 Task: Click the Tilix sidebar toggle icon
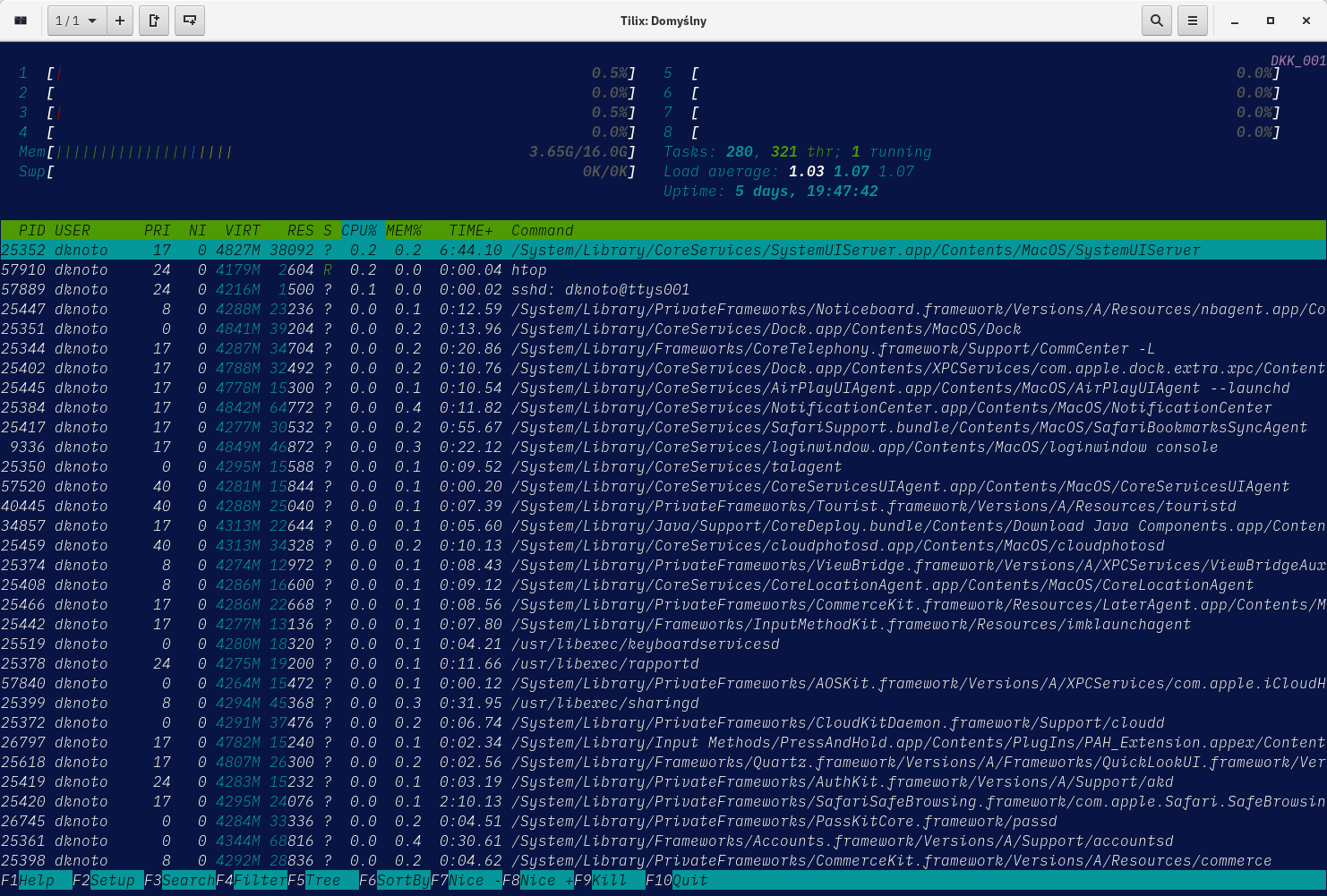coord(21,21)
